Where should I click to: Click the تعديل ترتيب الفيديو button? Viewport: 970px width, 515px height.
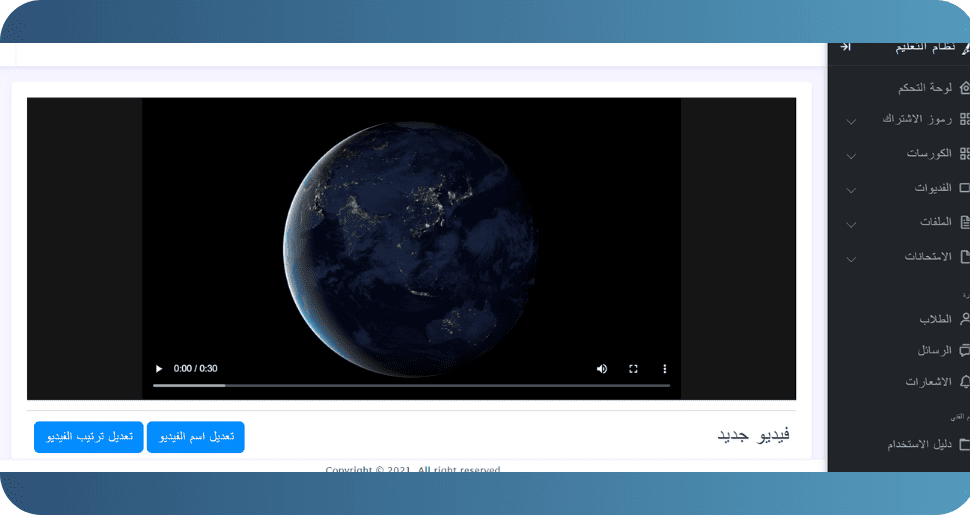pyautogui.click(x=89, y=437)
